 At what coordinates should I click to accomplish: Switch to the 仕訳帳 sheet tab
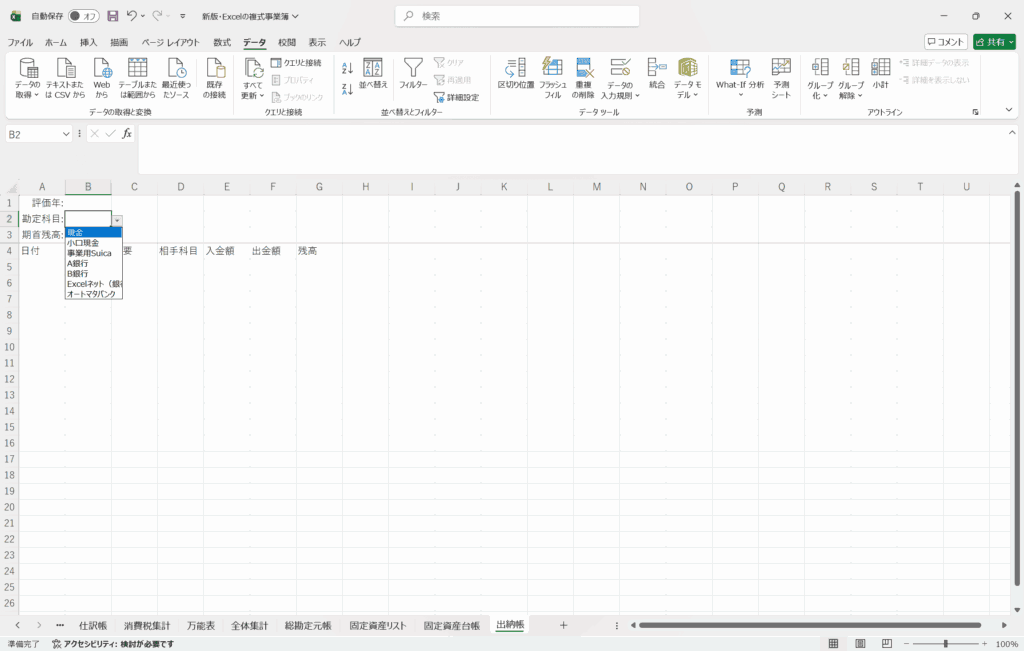[x=92, y=626]
